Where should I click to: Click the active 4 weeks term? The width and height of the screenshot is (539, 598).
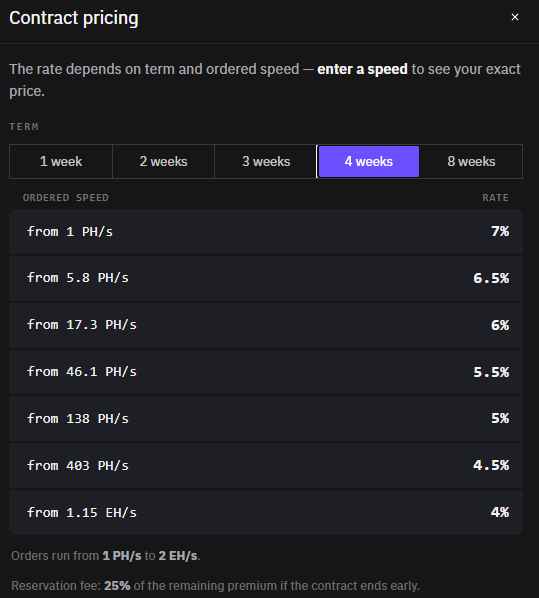tap(368, 161)
